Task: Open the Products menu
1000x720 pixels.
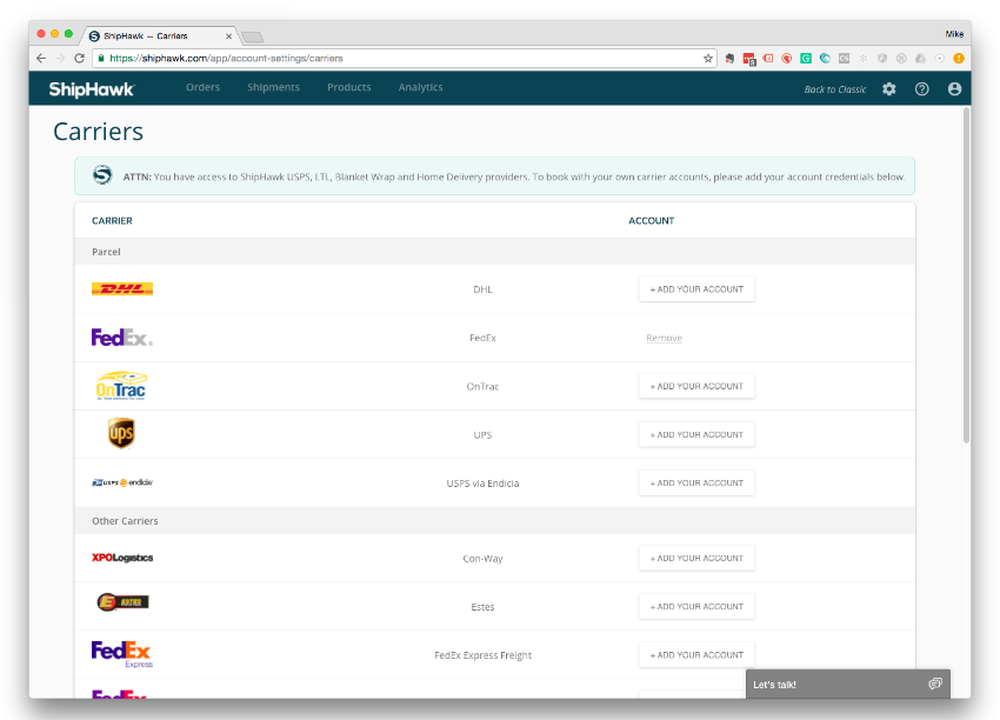Action: tap(349, 87)
